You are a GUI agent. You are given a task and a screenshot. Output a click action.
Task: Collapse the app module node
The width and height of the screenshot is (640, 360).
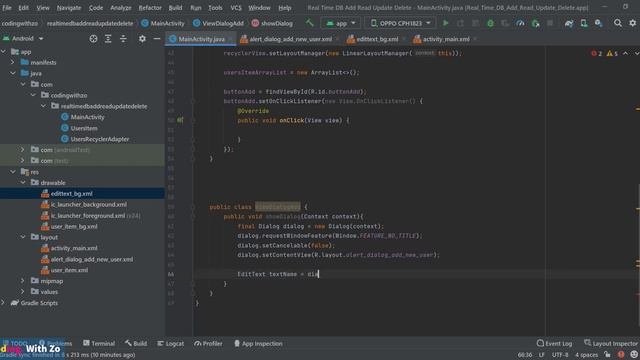[x=4, y=51]
